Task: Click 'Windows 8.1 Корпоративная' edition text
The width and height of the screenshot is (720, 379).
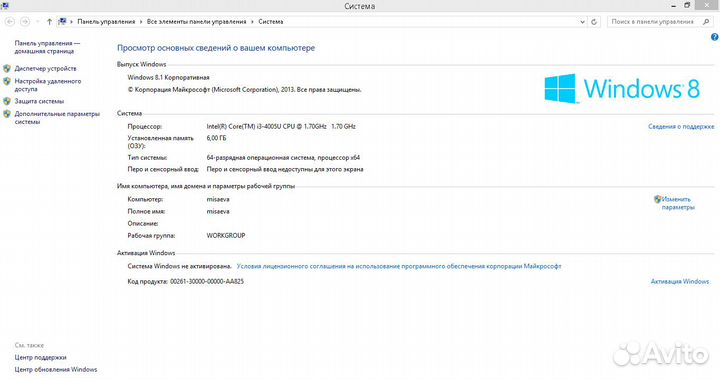Action: pos(168,78)
